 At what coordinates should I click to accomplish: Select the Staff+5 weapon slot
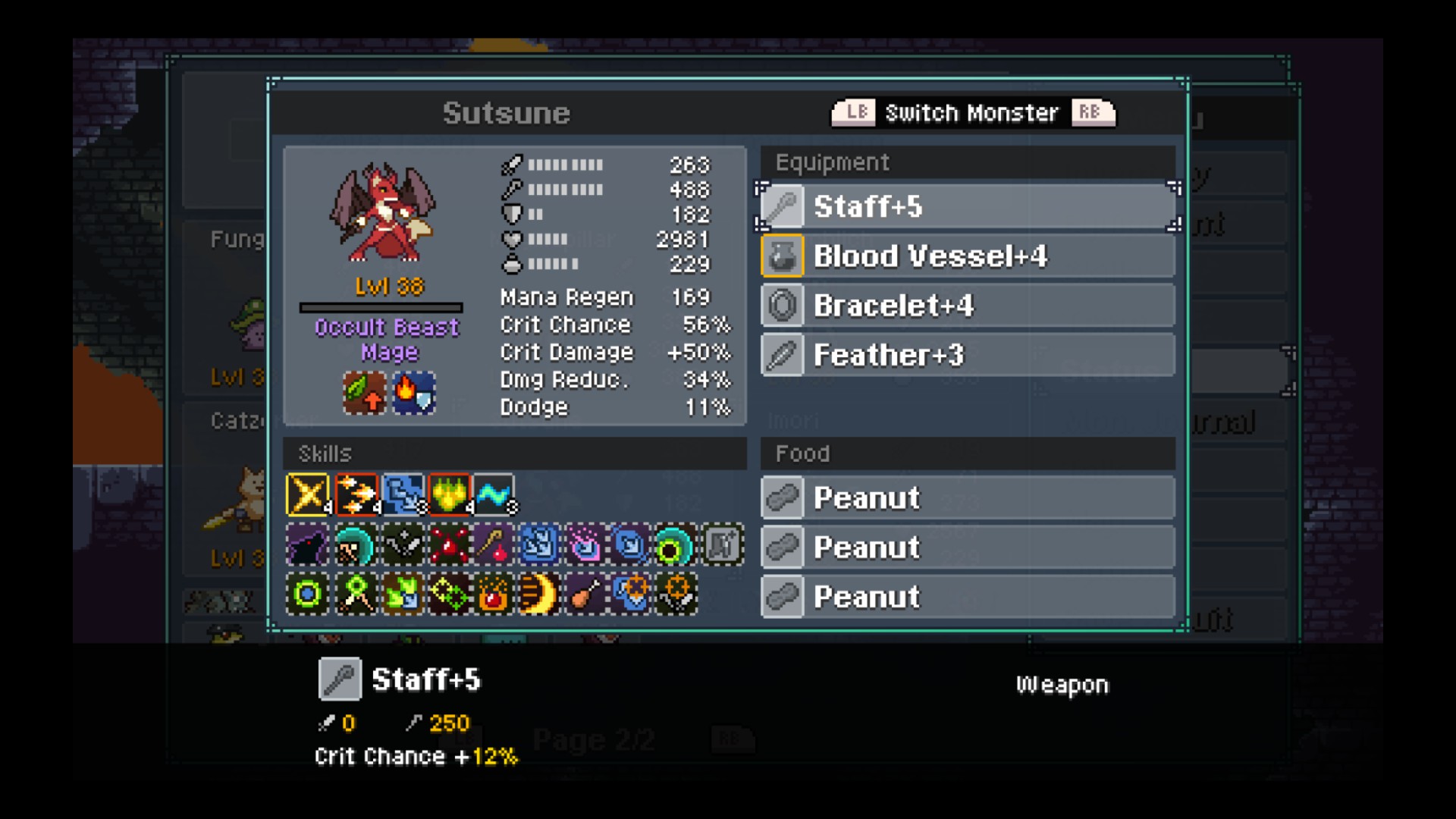point(968,206)
